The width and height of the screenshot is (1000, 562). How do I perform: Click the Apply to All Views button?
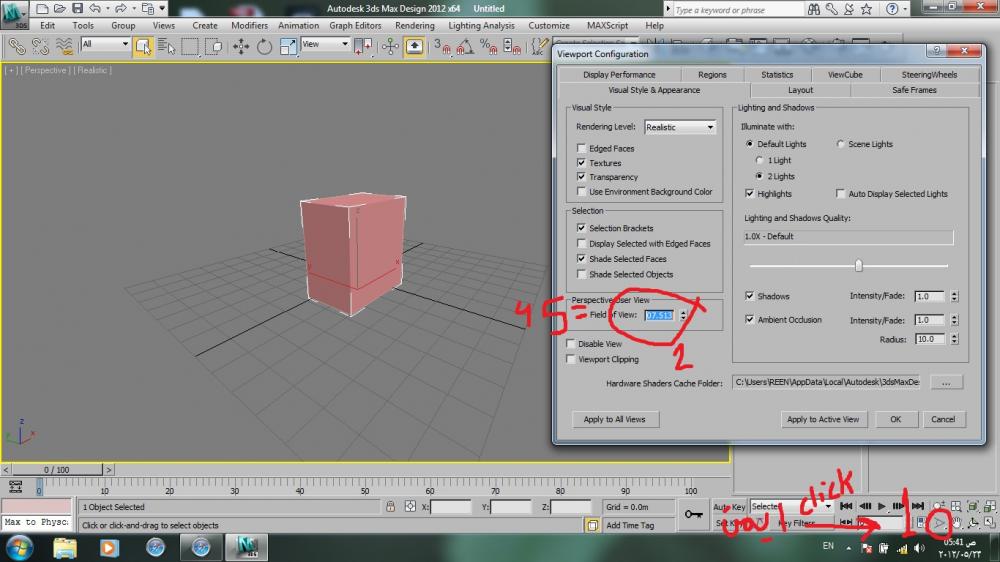[x=614, y=419]
